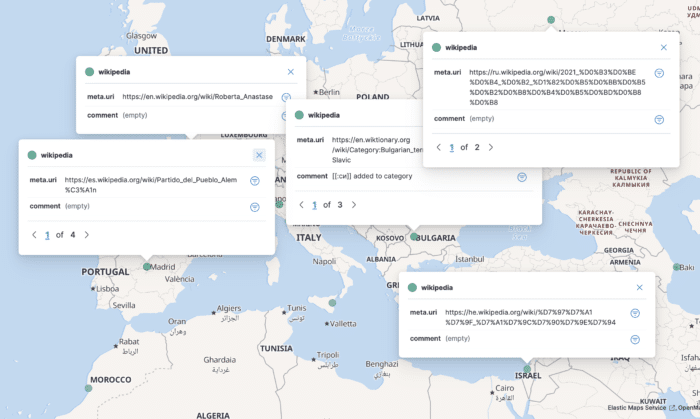Filter by he.wikipedia.org meta.uri value

pos(635,313)
